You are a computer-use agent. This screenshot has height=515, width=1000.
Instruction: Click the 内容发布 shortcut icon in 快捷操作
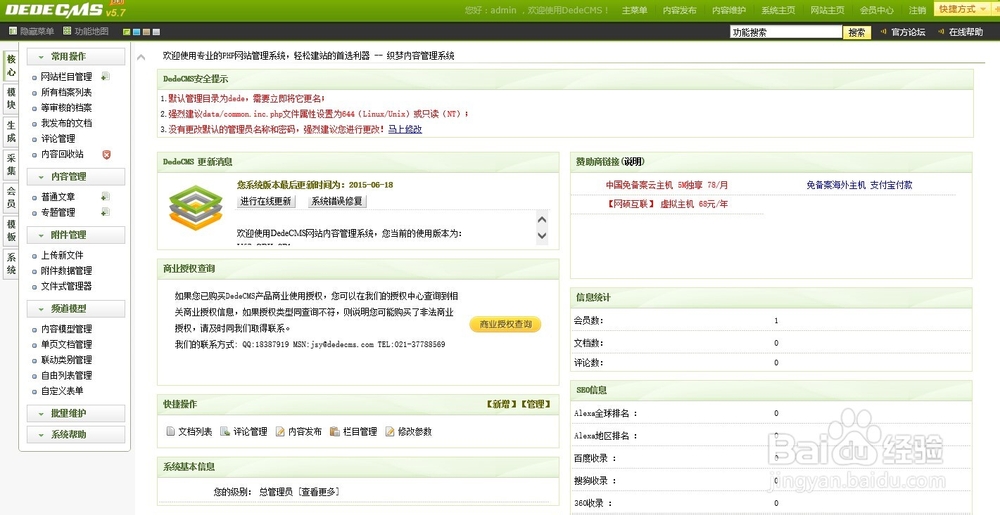click(280, 432)
